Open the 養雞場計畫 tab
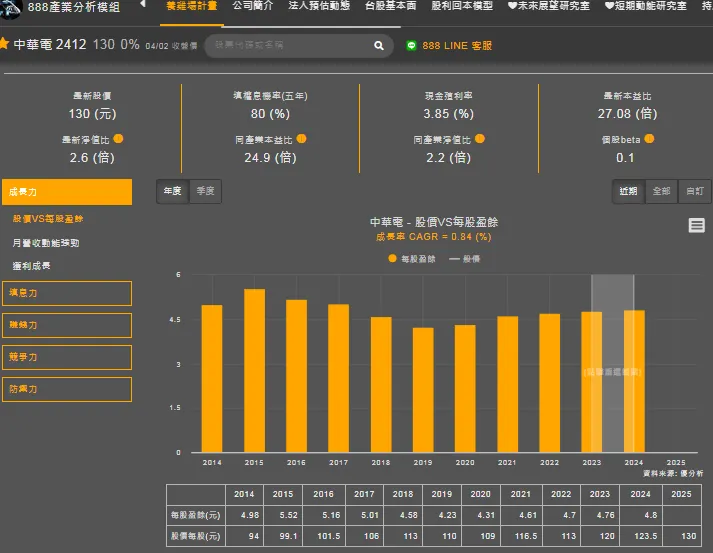Image resolution: width=713 pixels, height=553 pixels. click(192, 6)
